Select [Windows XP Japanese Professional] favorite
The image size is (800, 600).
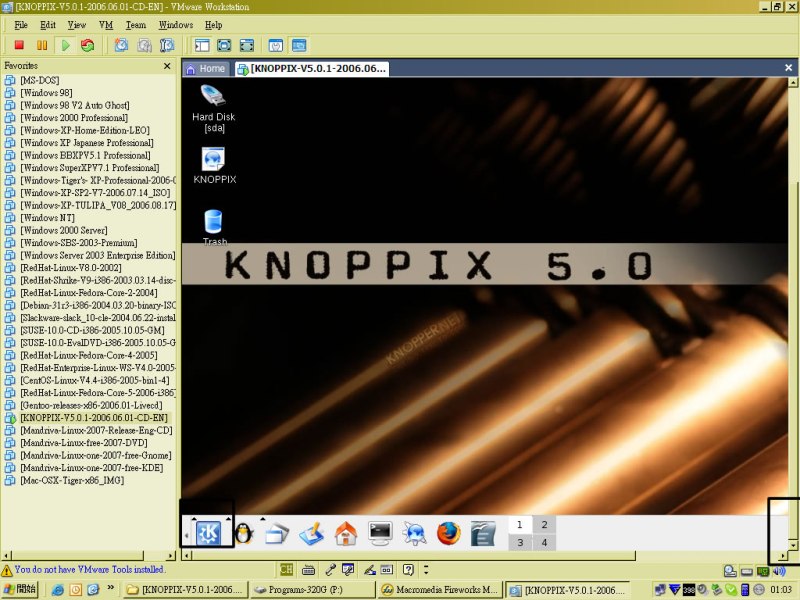87,143
